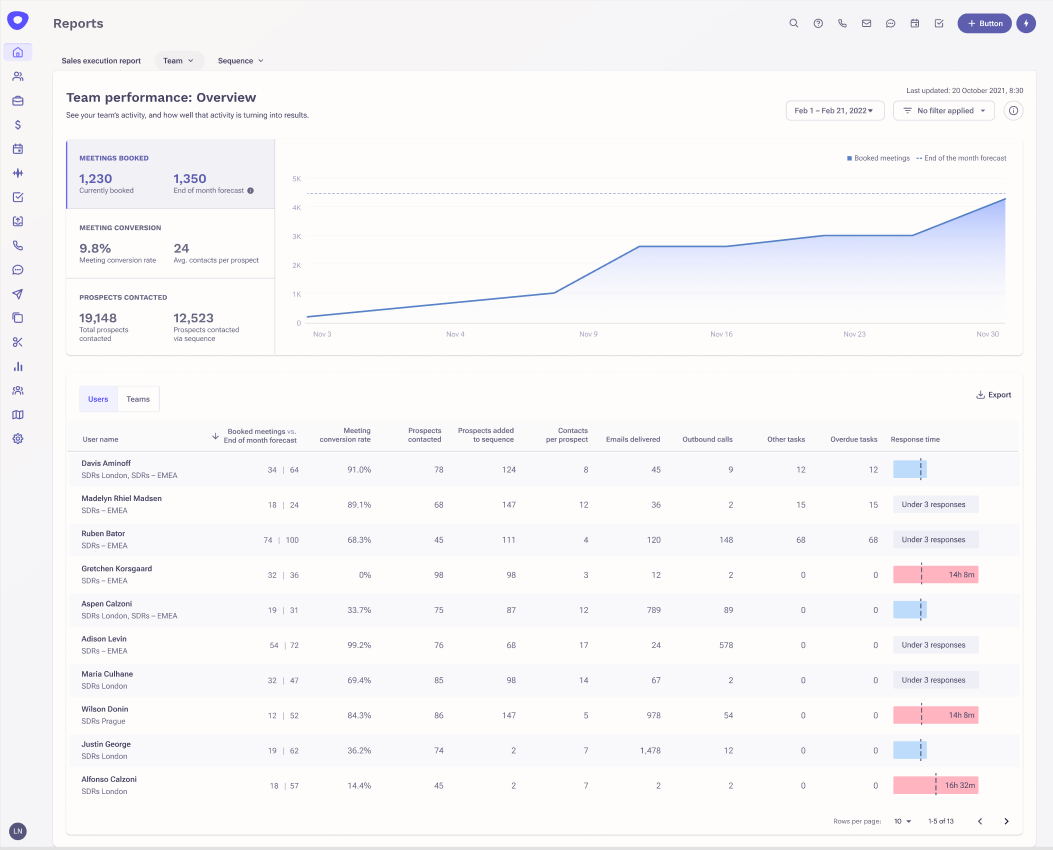Select the paper plane sequences icon in sidebar
The image size is (1053, 850).
[18, 293]
